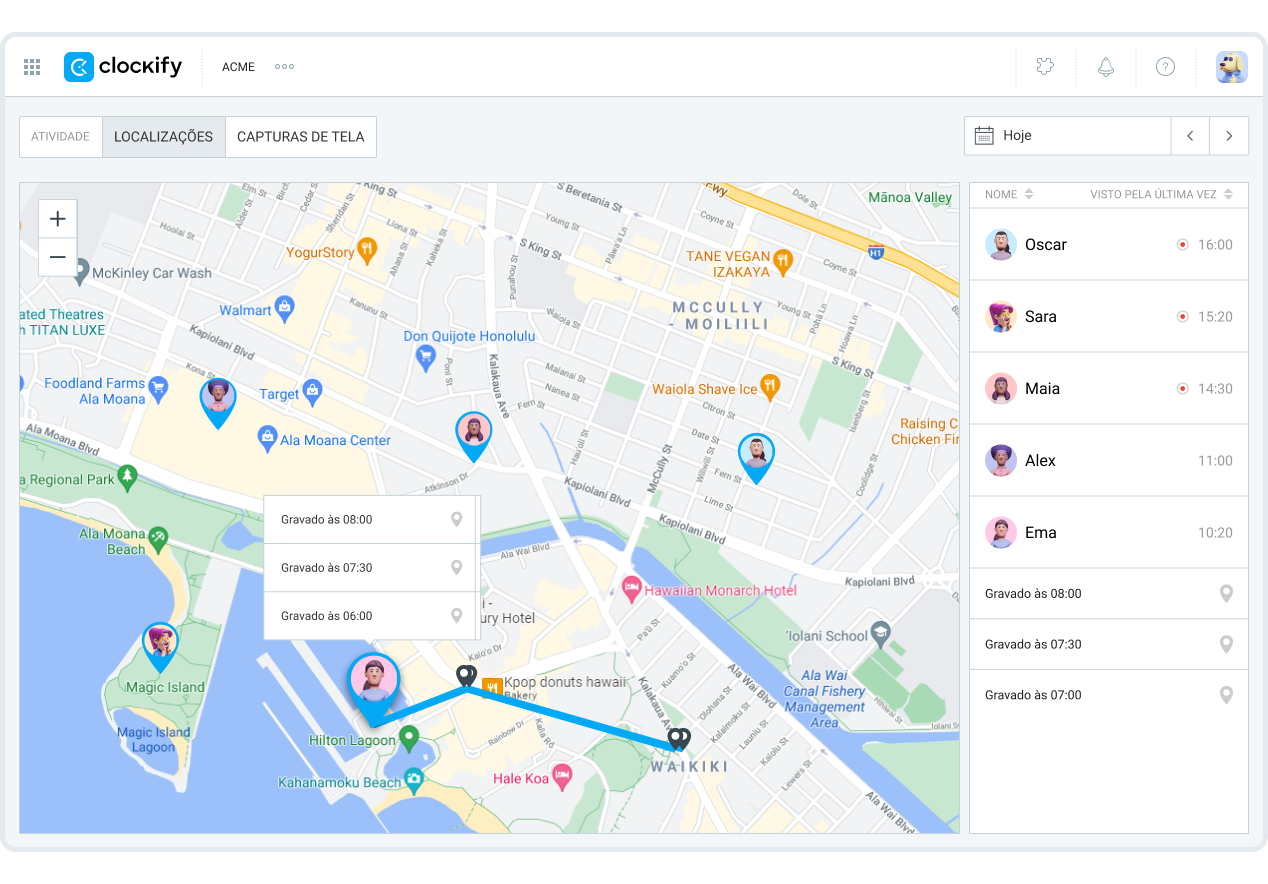Click pin icon for Gravado às 07:00

coord(1226,695)
